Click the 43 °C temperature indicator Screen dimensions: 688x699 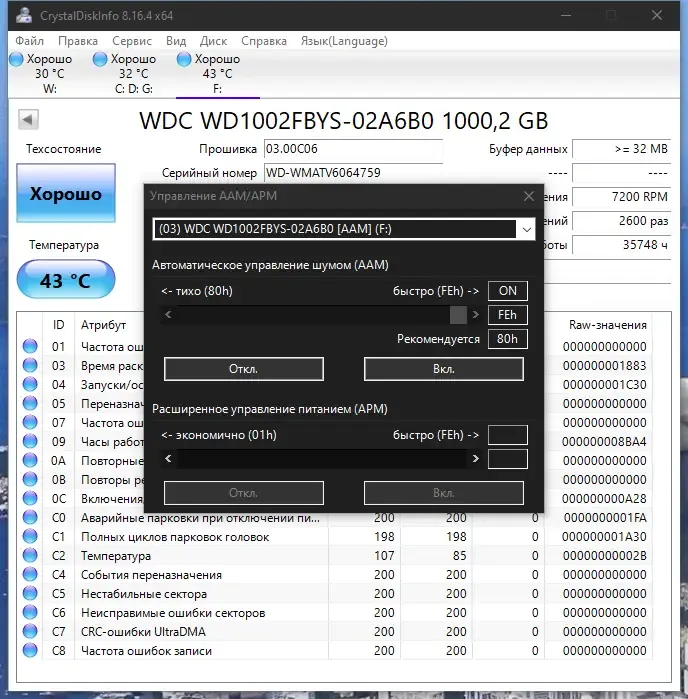point(66,280)
